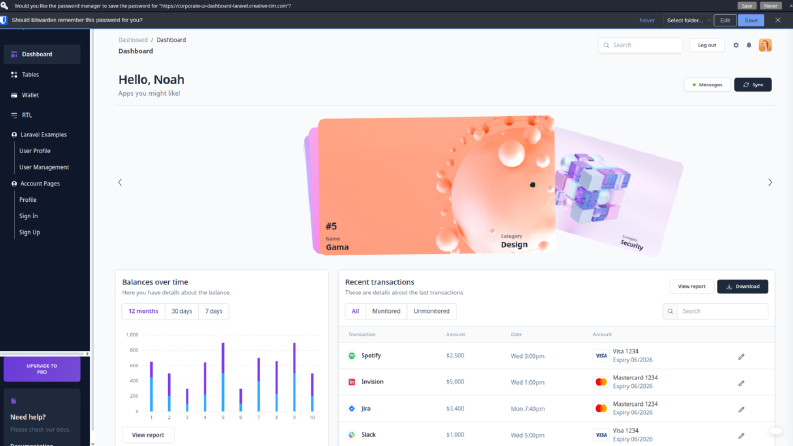The height and width of the screenshot is (446, 793).
Task: Edit the Invision transaction pencil icon
Action: (x=741, y=383)
